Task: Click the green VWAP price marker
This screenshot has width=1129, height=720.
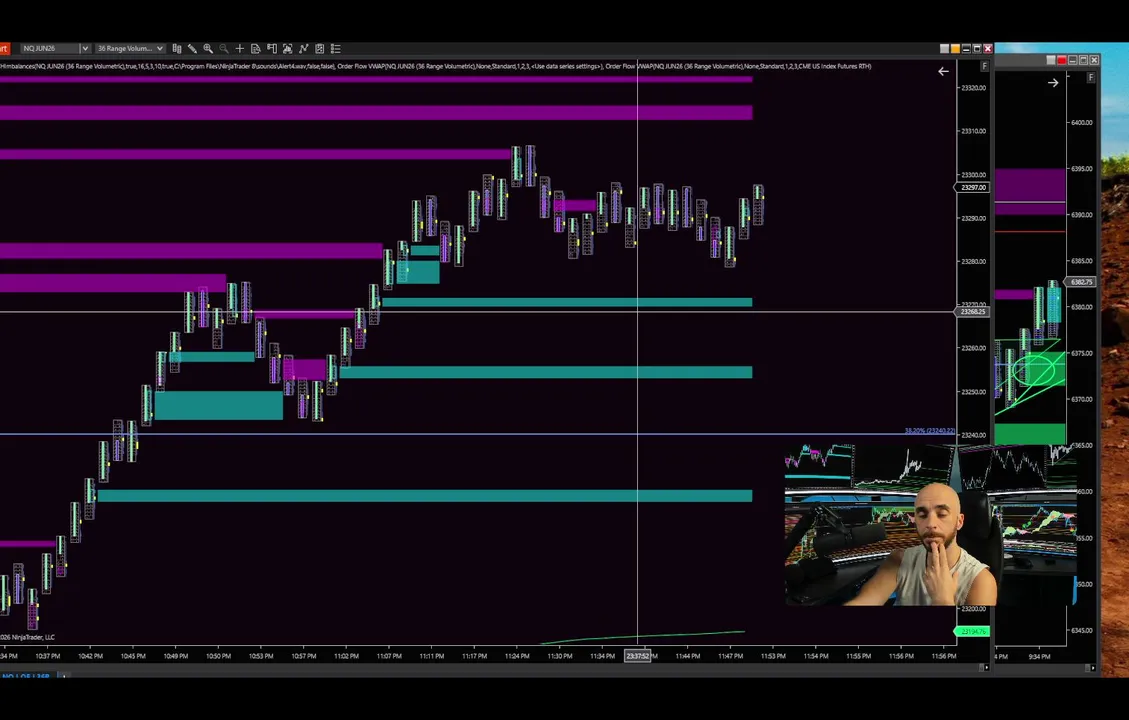Action: tap(972, 631)
